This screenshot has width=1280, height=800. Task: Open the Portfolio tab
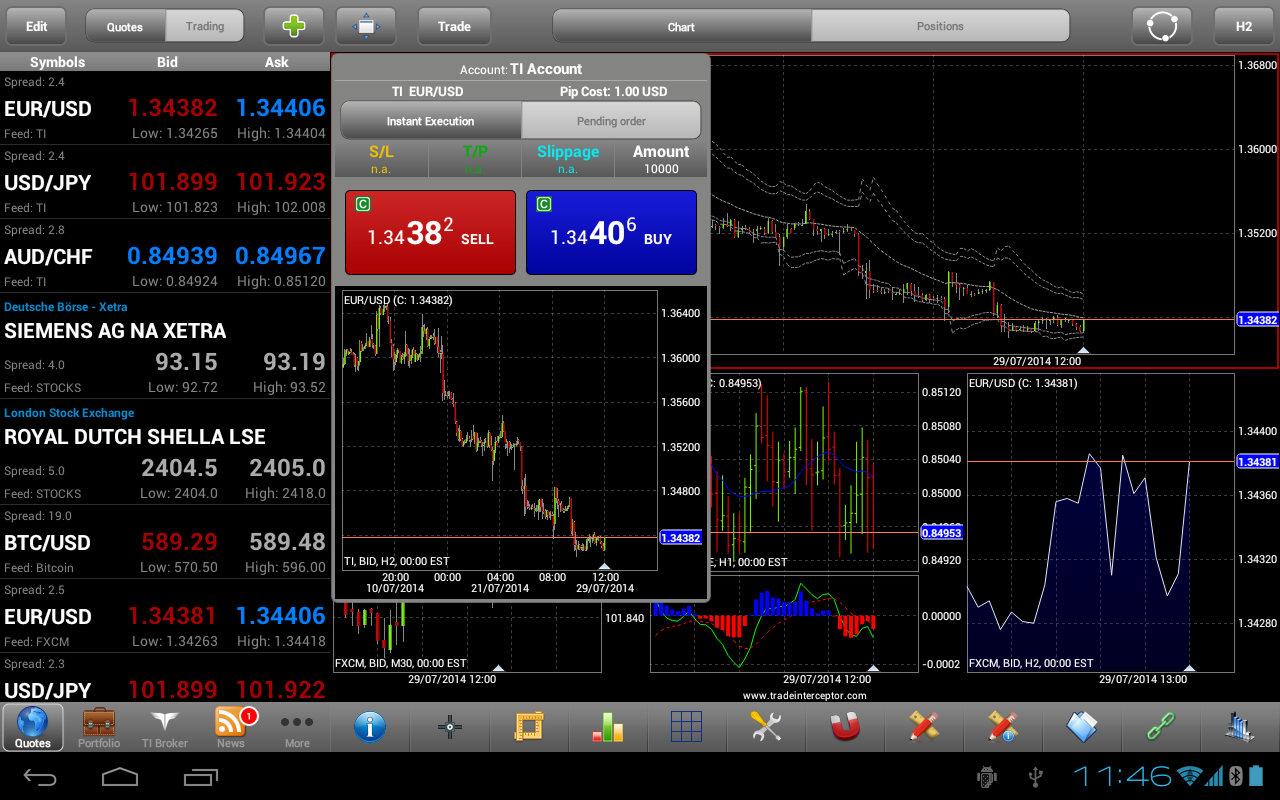pyautogui.click(x=99, y=727)
